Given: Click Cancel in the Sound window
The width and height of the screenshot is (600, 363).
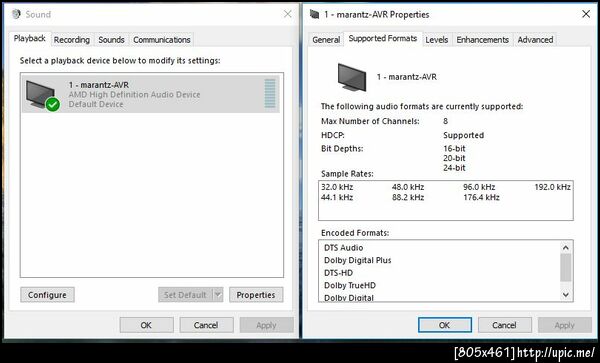Looking at the screenshot, I should pyautogui.click(x=206, y=325).
